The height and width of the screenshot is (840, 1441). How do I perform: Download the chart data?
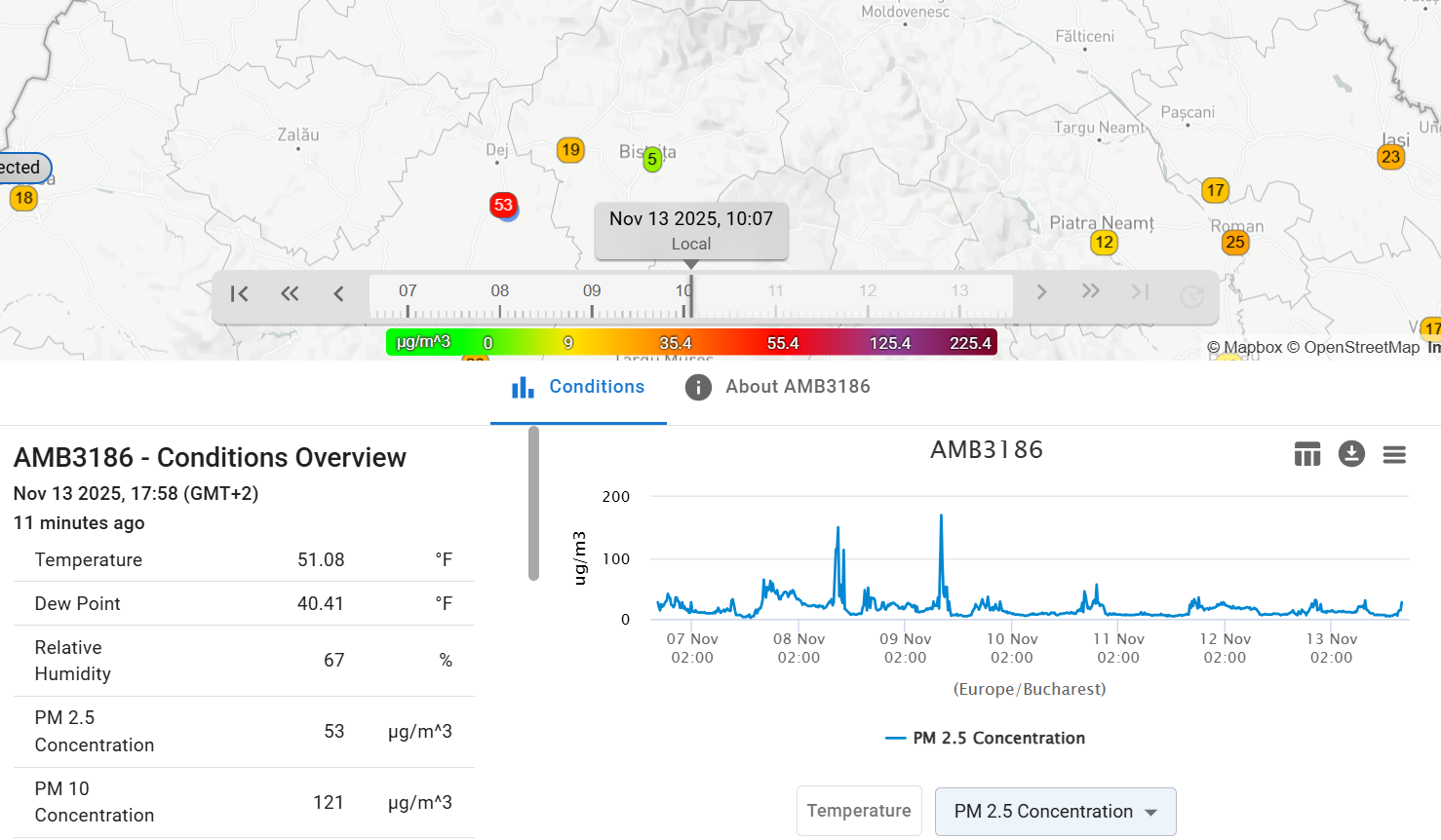pos(1351,454)
